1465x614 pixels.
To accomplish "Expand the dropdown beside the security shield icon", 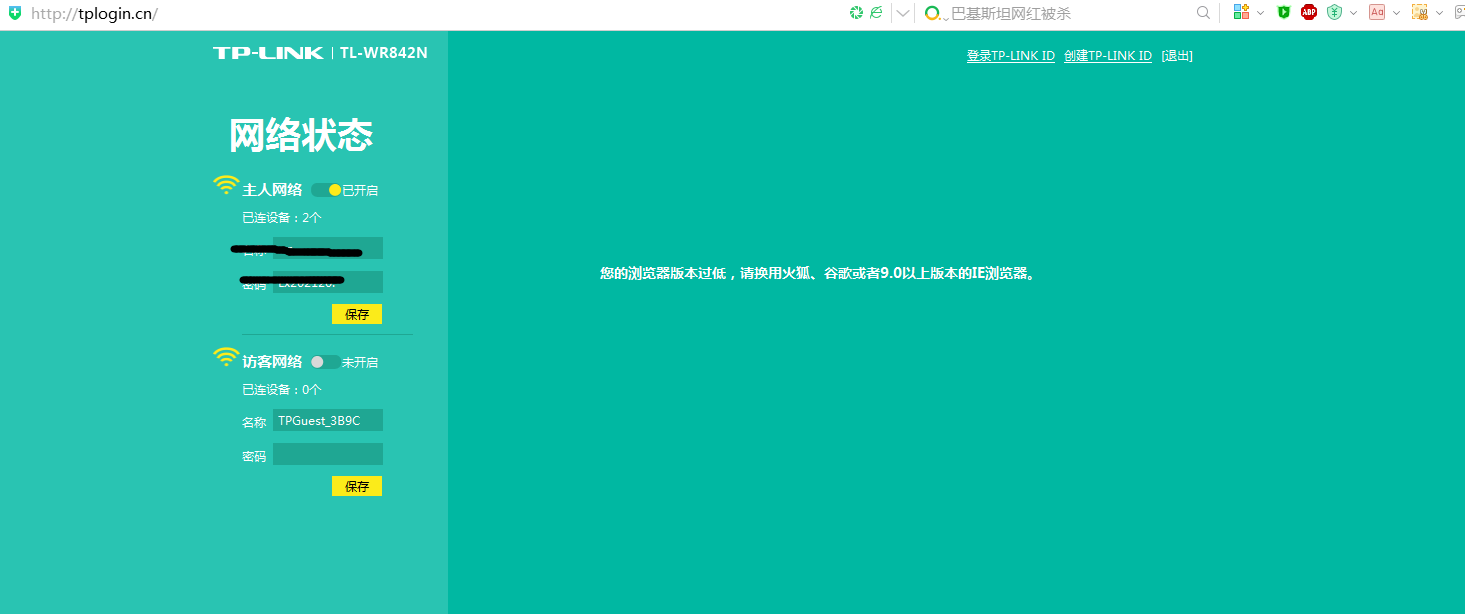I will 1354,13.
